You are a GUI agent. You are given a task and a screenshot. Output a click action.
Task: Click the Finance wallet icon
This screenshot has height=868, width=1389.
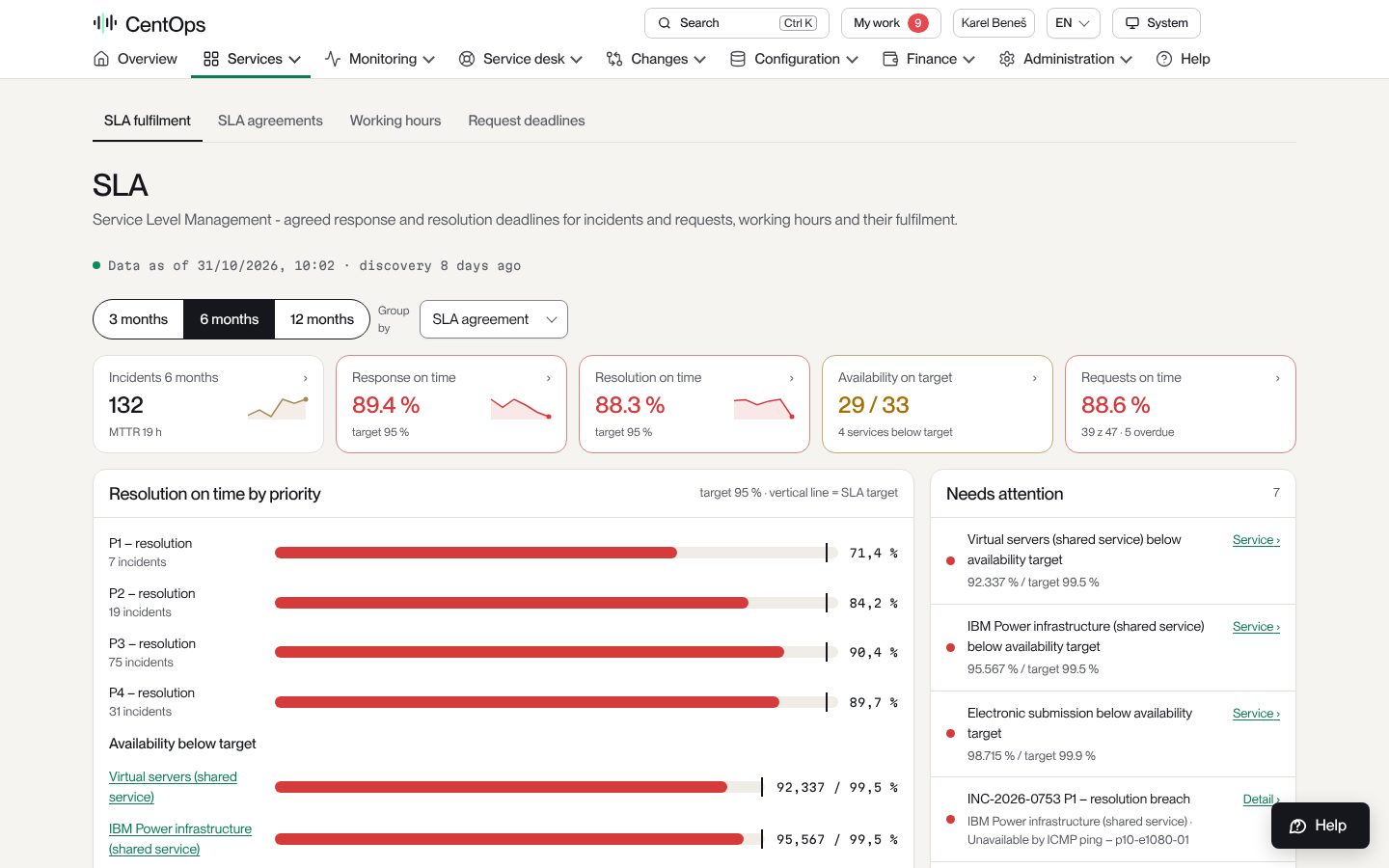tap(890, 59)
